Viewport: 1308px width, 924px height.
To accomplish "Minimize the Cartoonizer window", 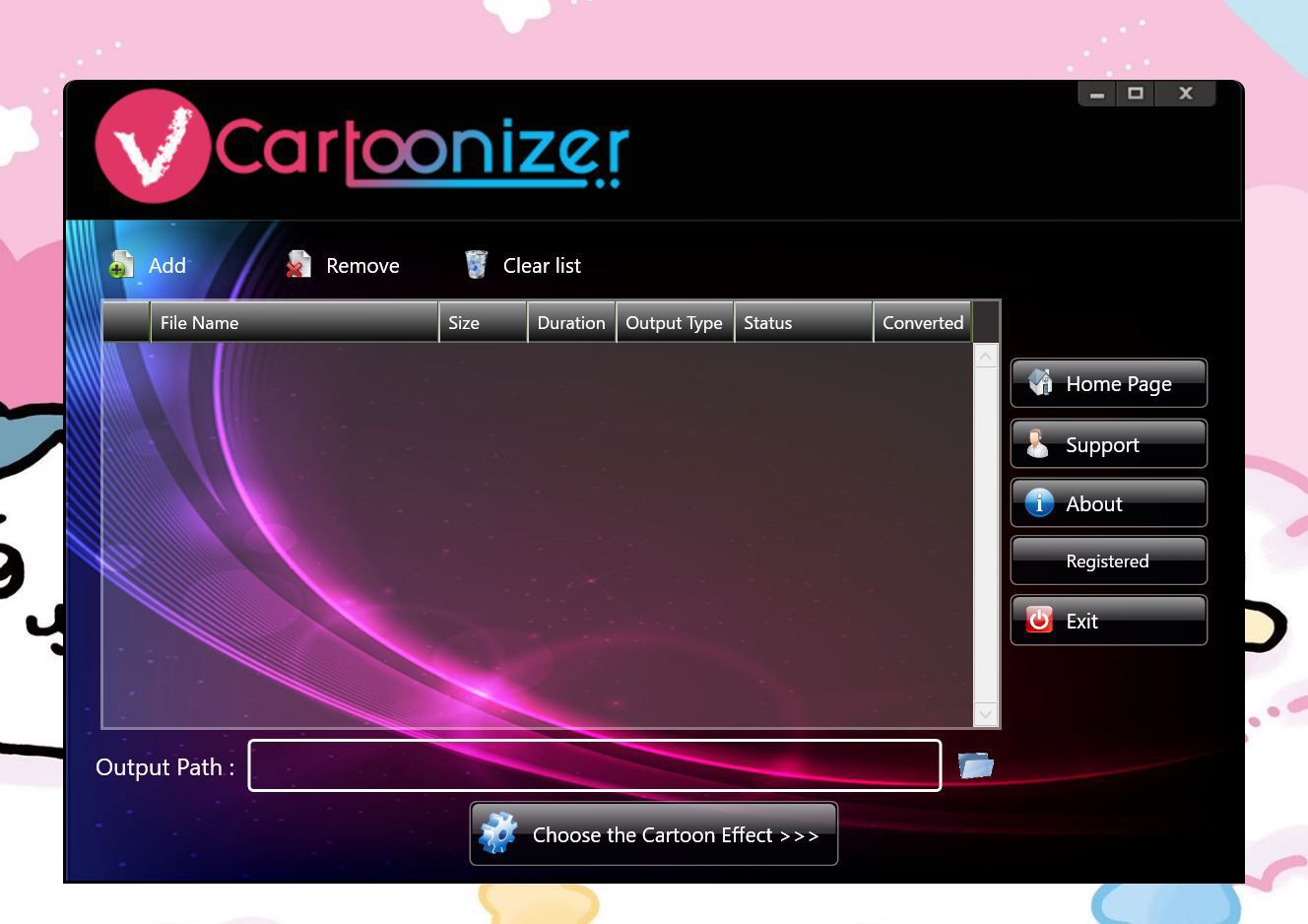I will coord(1097,94).
